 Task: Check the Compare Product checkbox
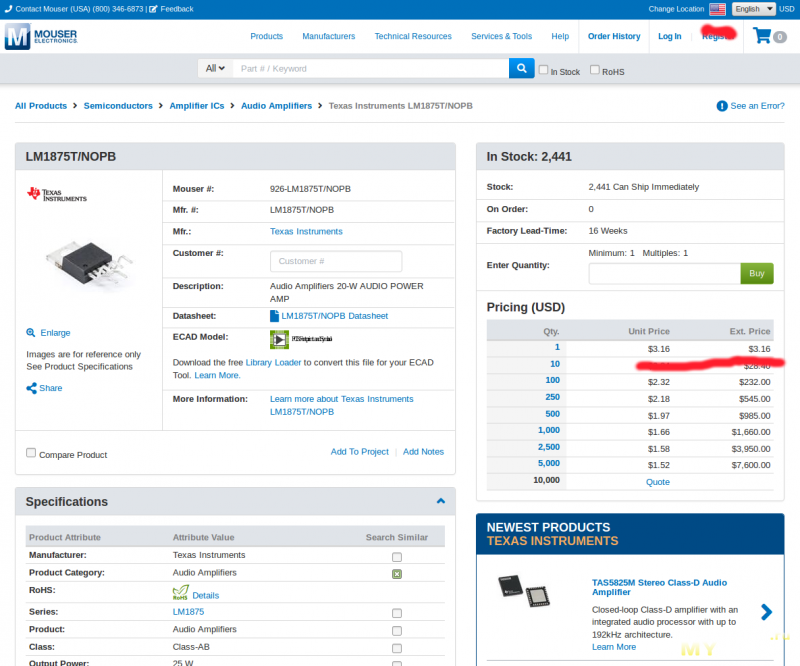click(x=31, y=453)
